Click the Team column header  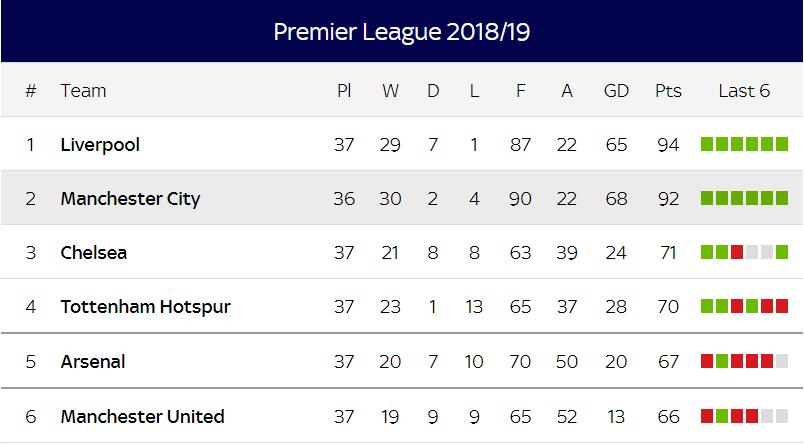pos(84,91)
